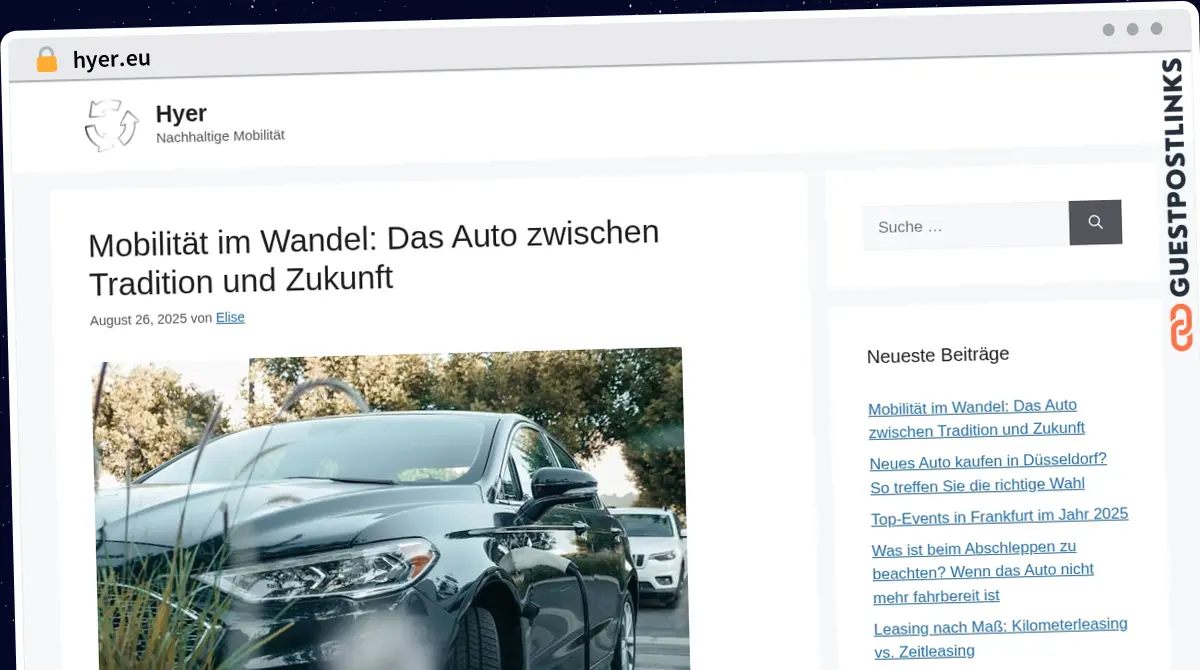The height and width of the screenshot is (670, 1200).
Task: Open Top-Events in Frankfurt im Jahr 2025
Action: pos(999,516)
